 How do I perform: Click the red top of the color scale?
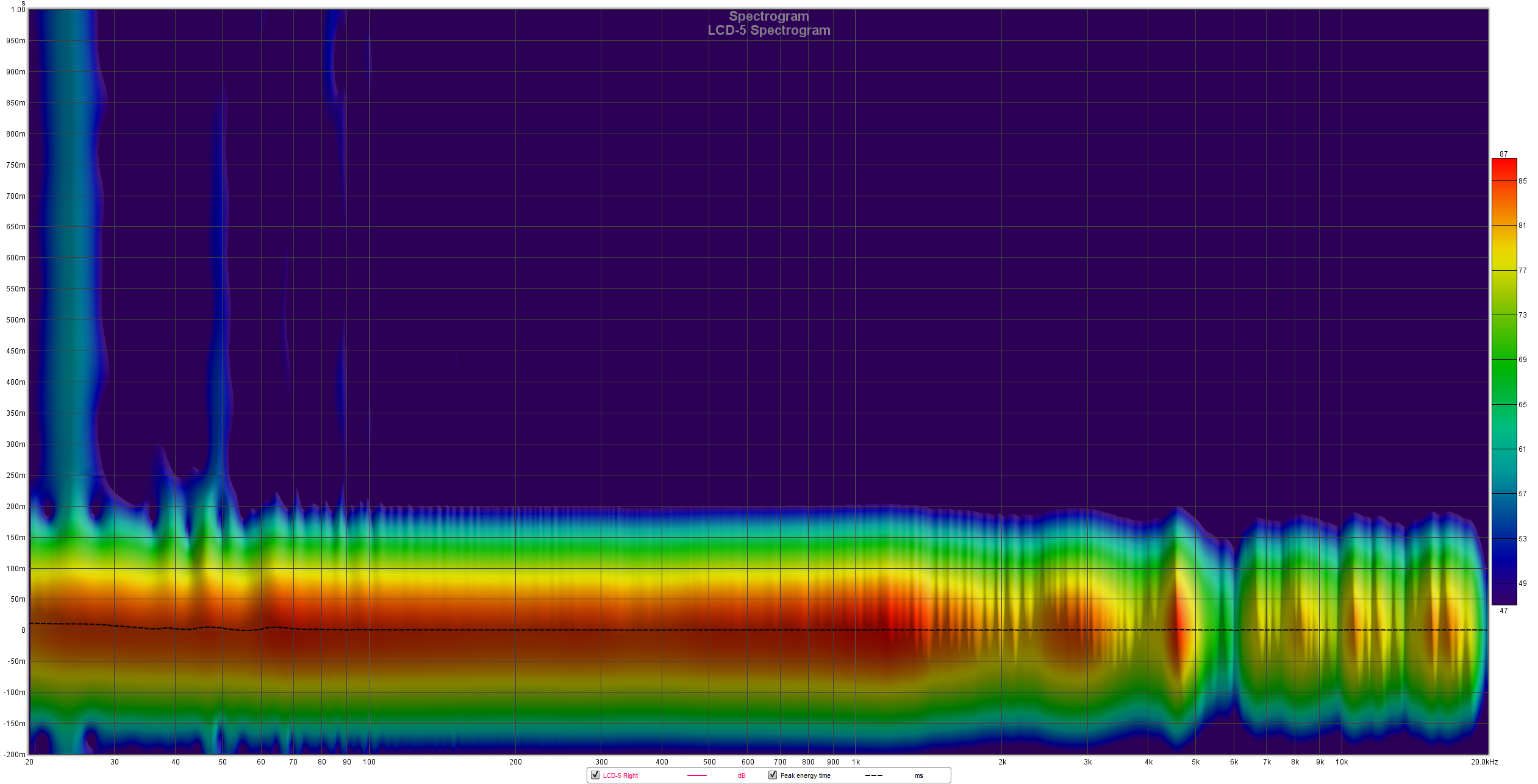point(1504,163)
